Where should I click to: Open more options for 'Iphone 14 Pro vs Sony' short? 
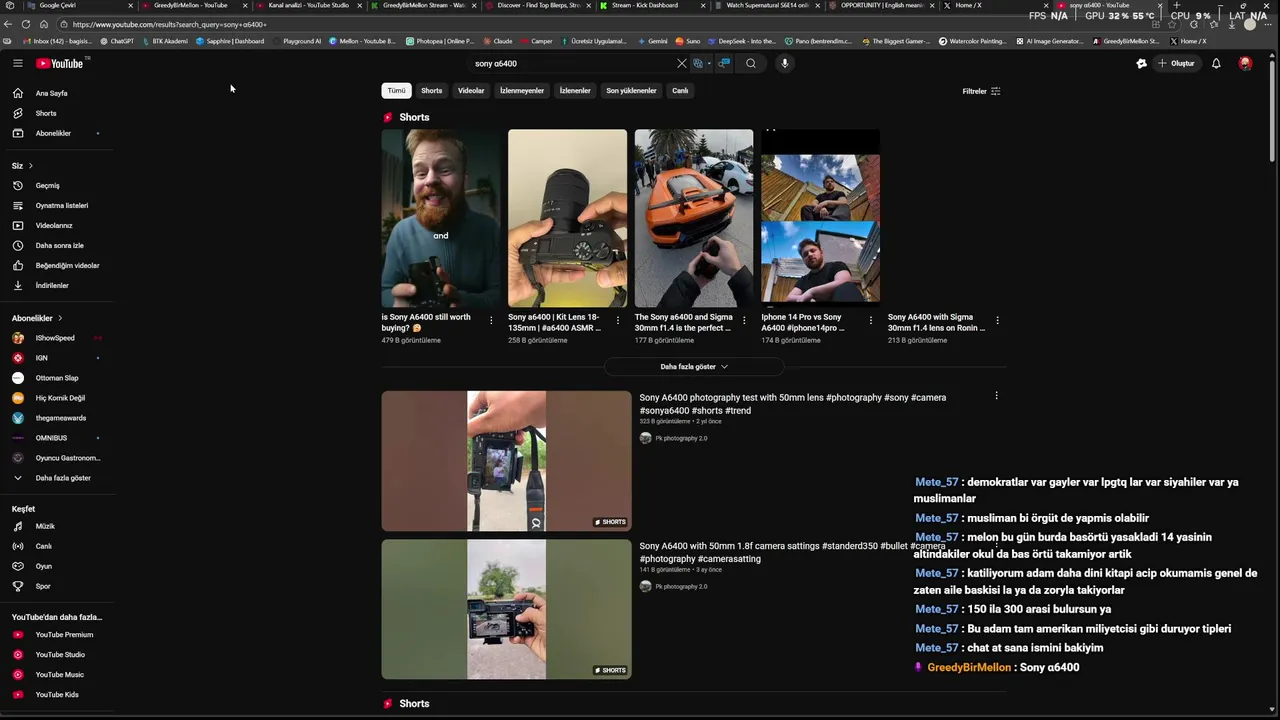(x=871, y=321)
